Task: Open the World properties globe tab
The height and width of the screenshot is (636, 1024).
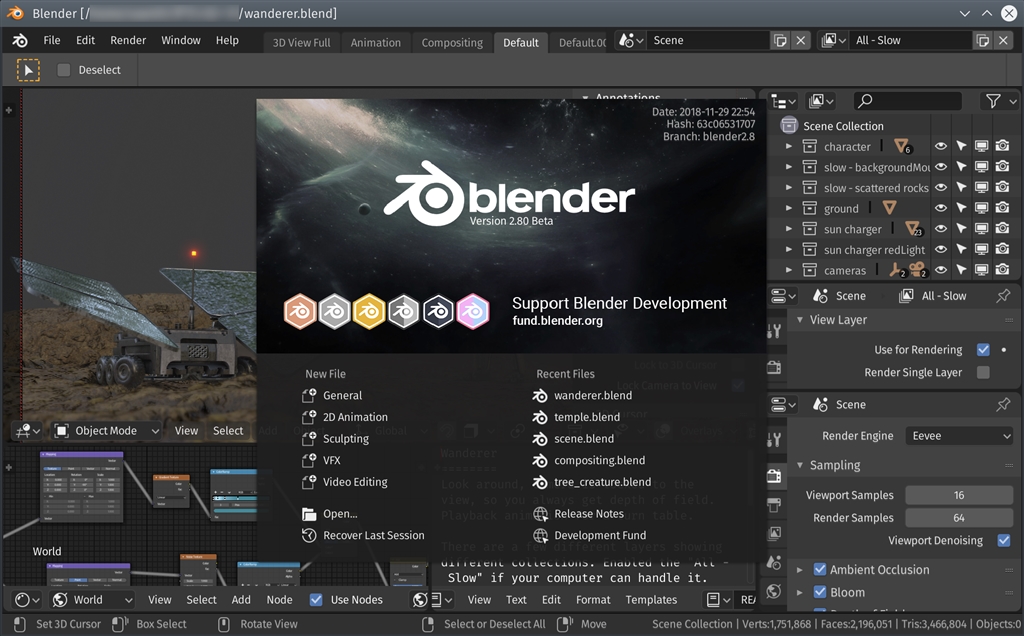Action: (774, 592)
